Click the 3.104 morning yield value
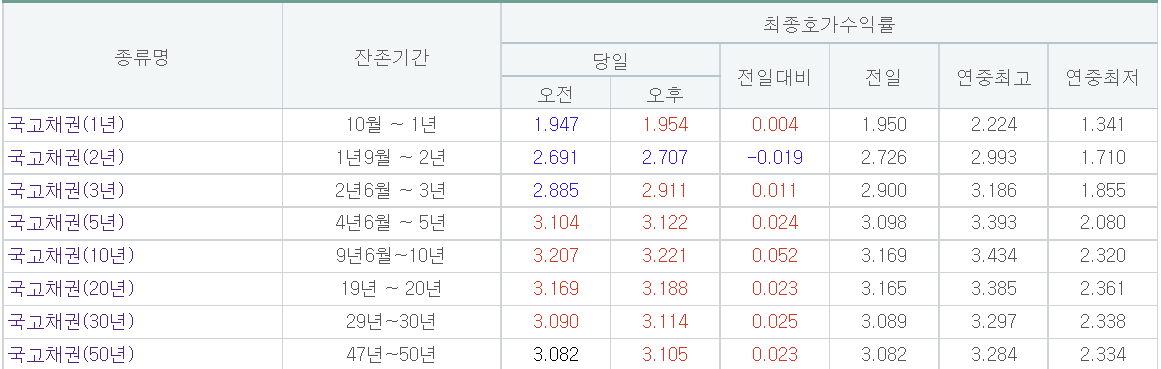Image resolution: width=1161 pixels, height=369 pixels. 555,223
